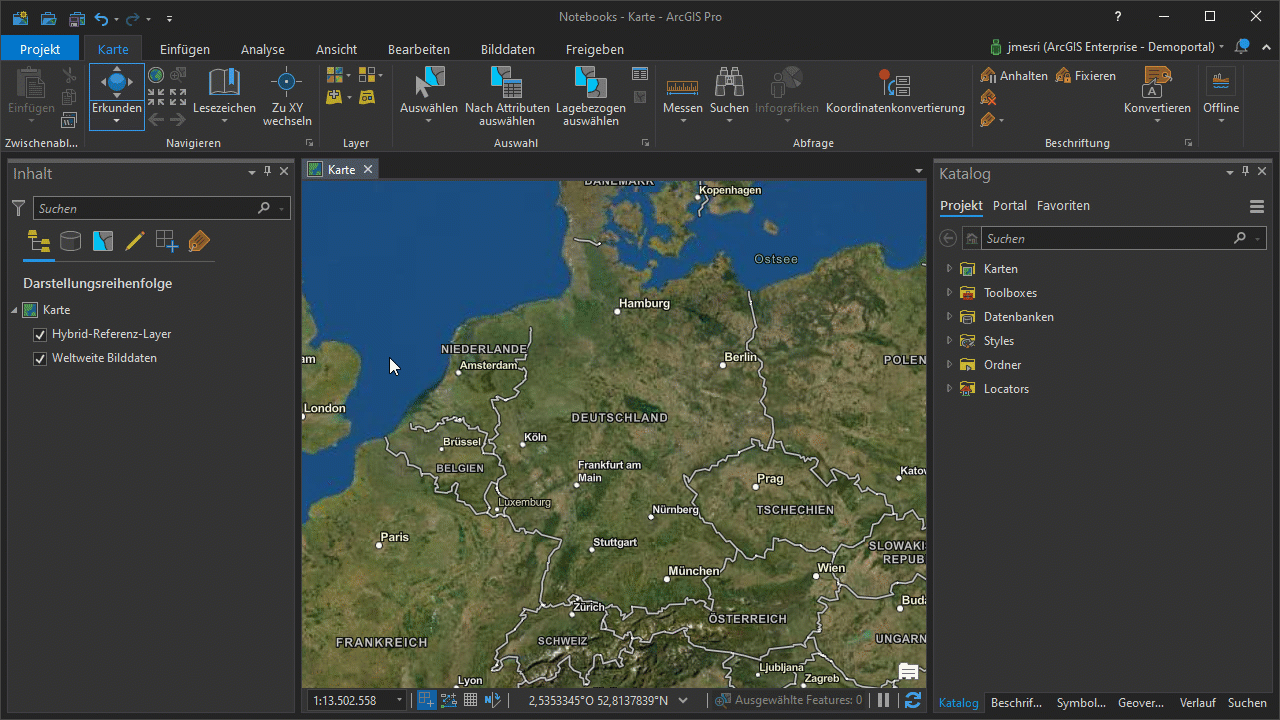The height and width of the screenshot is (720, 1280).
Task: Pause map drawing using status bar control
Action: pyautogui.click(x=884, y=700)
